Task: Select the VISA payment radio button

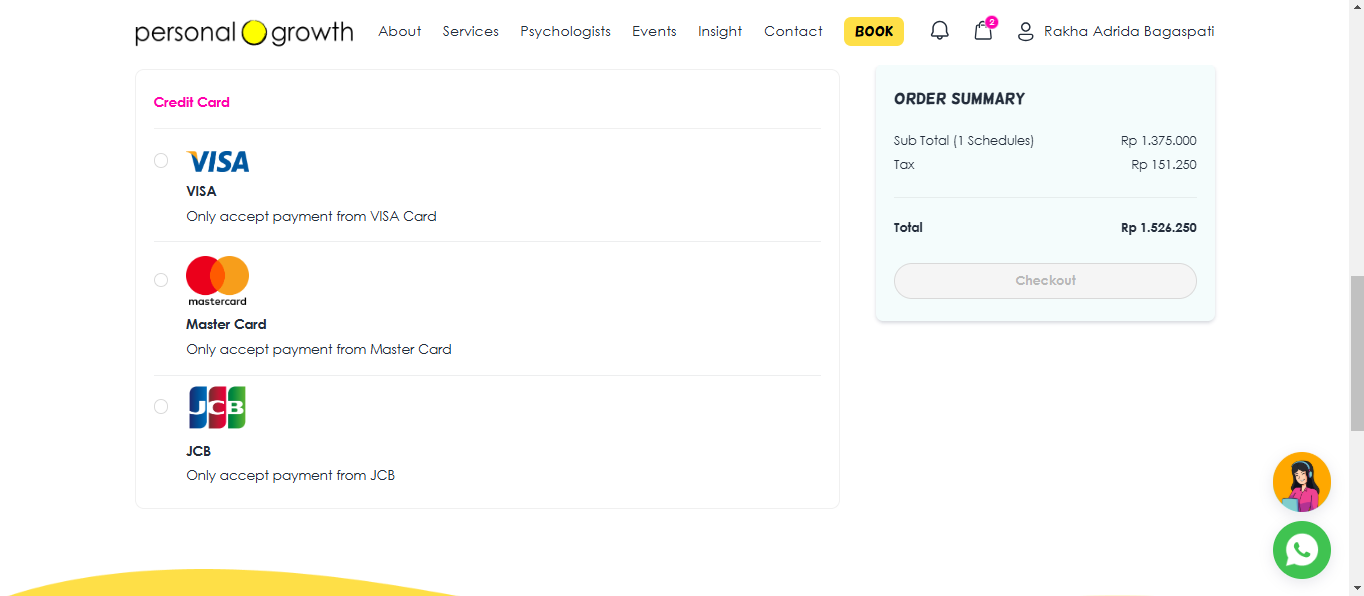Action: coord(161,160)
